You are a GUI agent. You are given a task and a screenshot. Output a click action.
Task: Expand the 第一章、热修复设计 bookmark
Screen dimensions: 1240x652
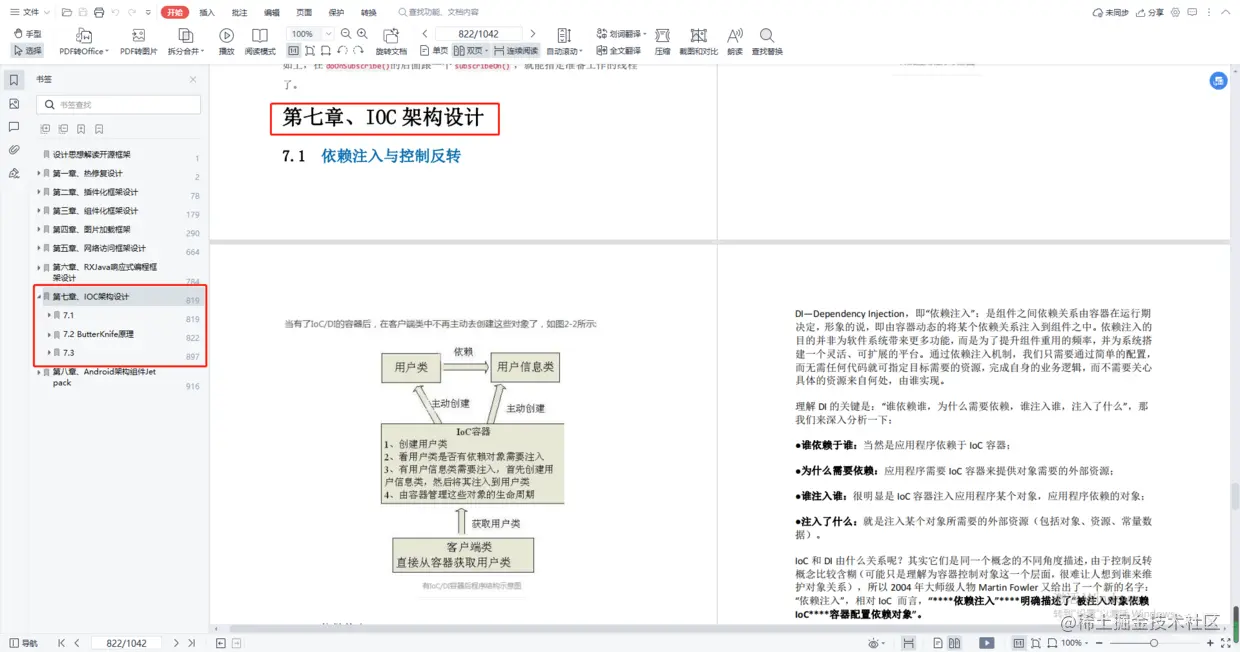point(39,173)
